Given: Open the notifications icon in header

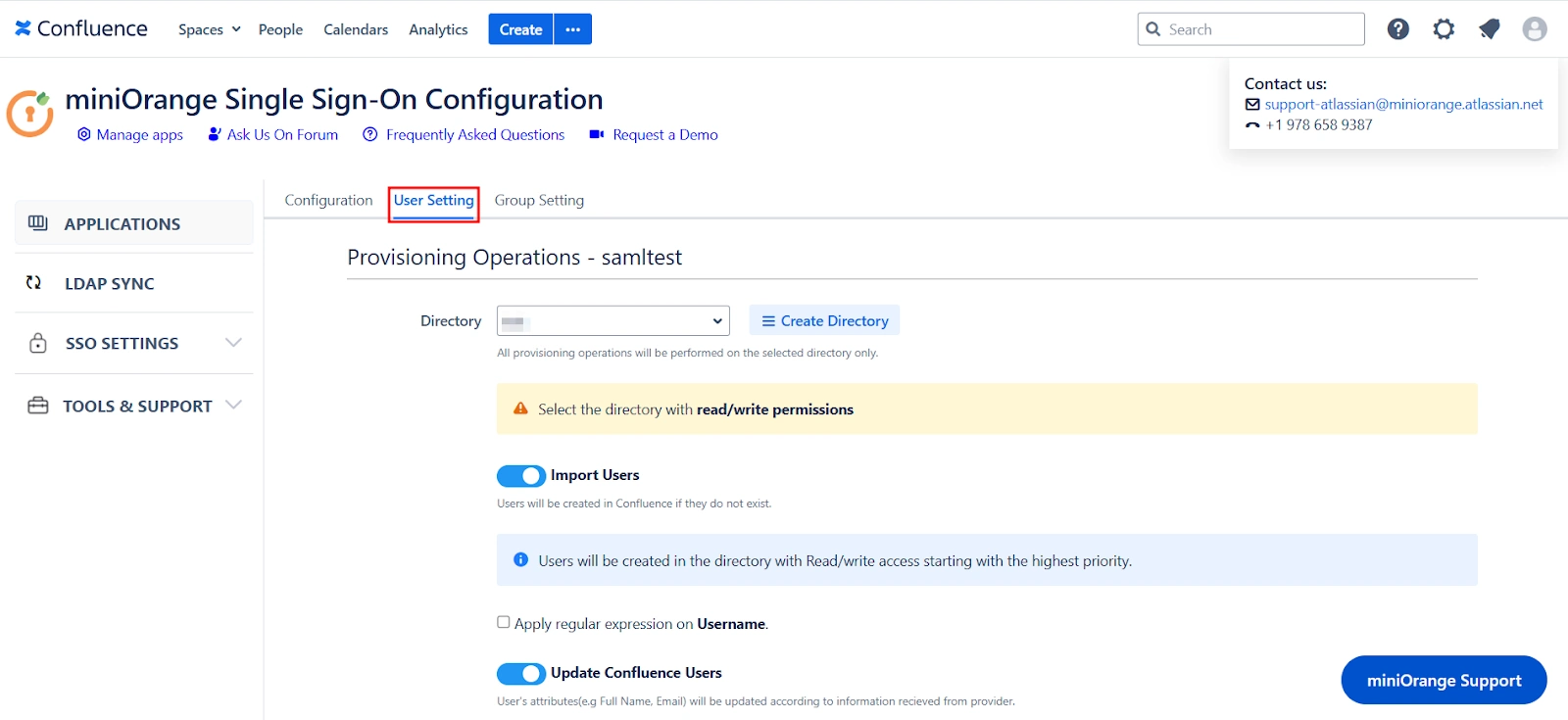Looking at the screenshot, I should 1490,29.
